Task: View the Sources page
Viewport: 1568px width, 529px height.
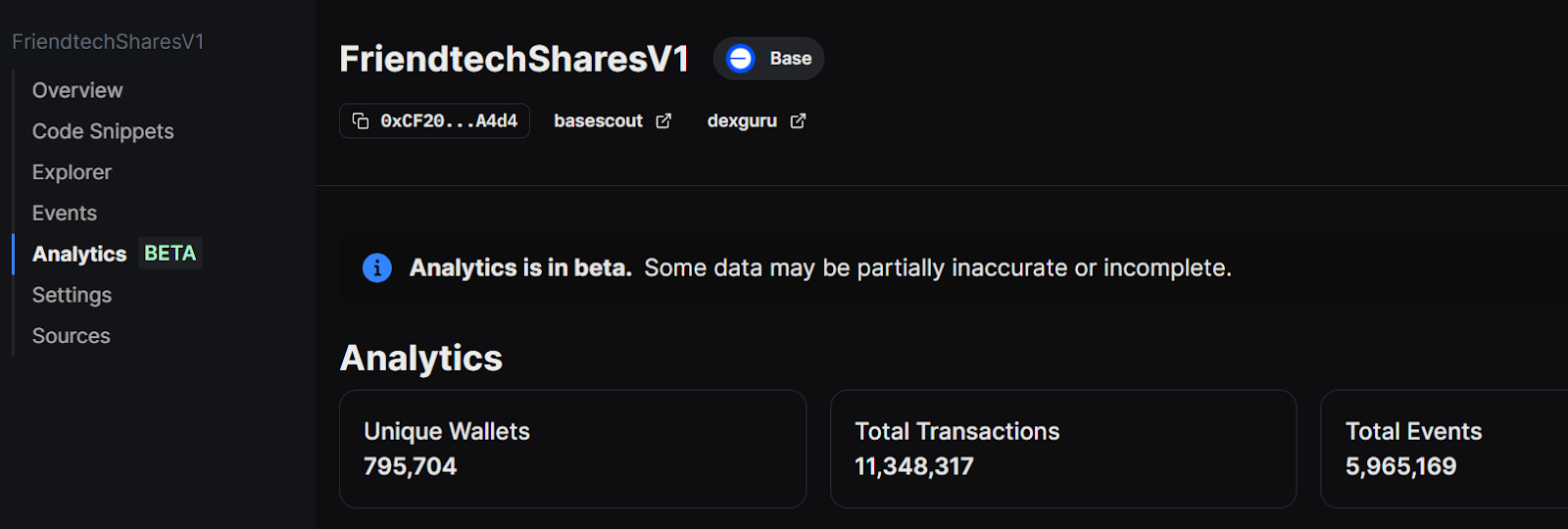Action: click(72, 336)
